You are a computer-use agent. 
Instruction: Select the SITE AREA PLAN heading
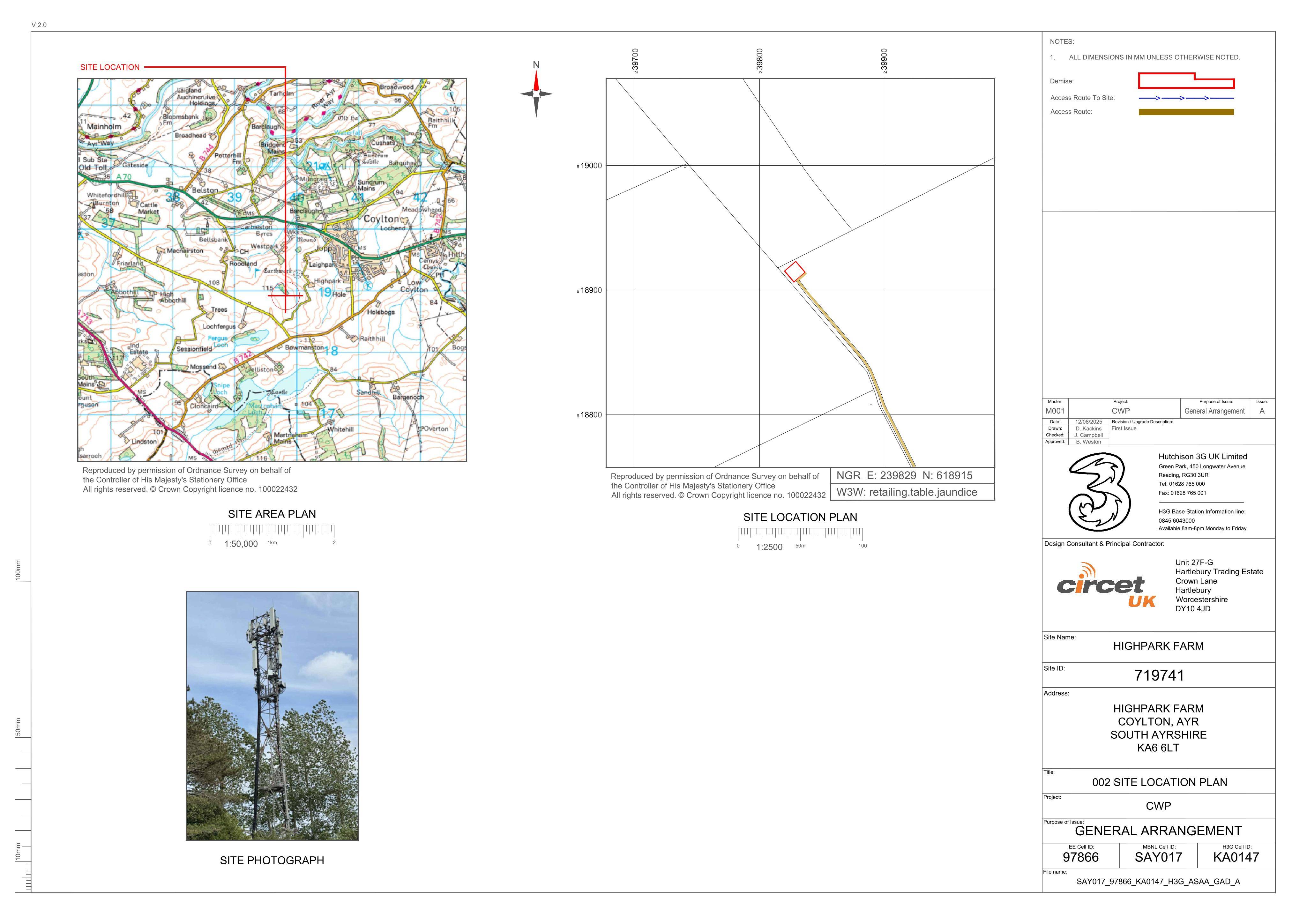pos(272,514)
